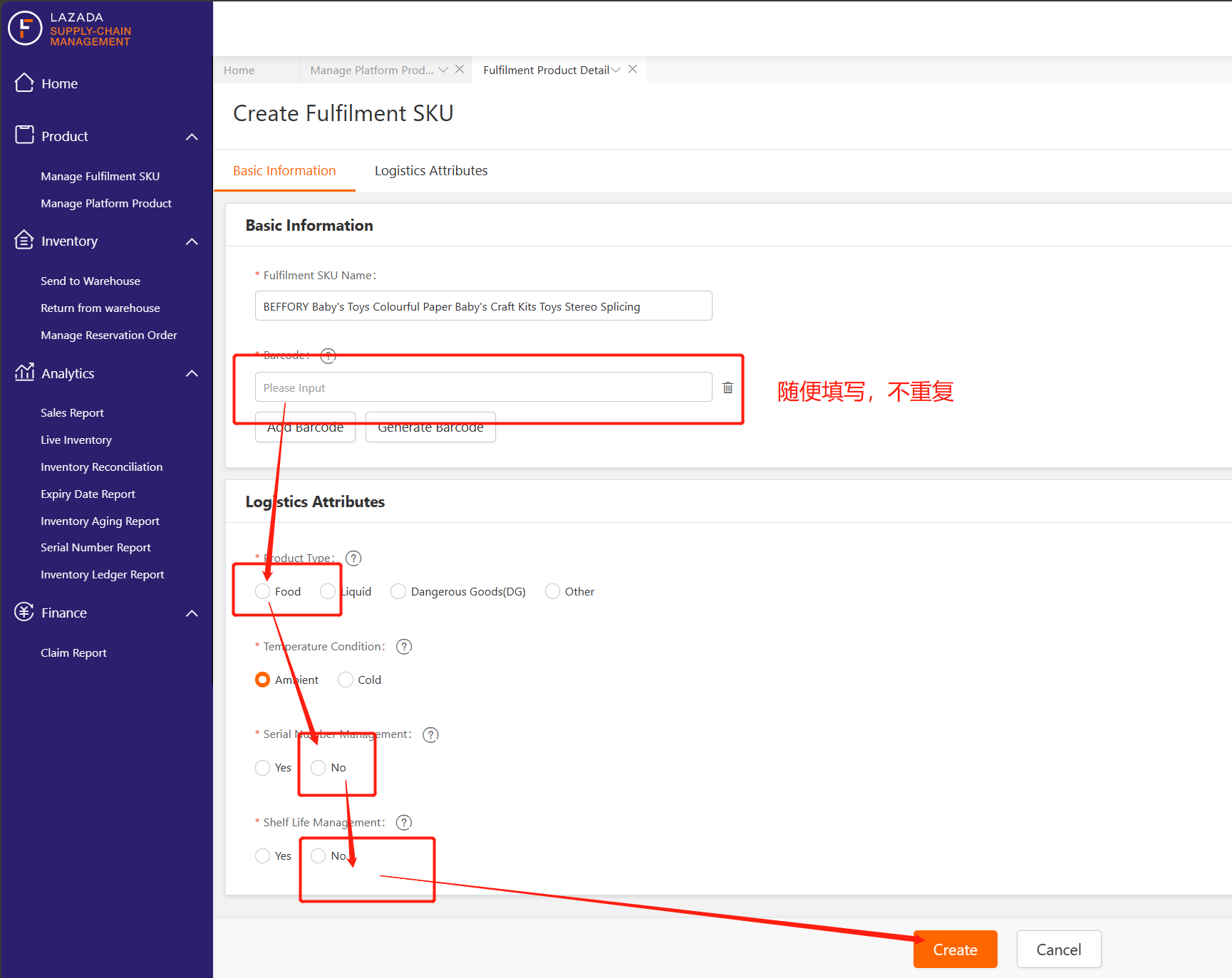Viewport: 1232px width, 978px height.
Task: Open the Product Type help icon
Action: [353, 558]
